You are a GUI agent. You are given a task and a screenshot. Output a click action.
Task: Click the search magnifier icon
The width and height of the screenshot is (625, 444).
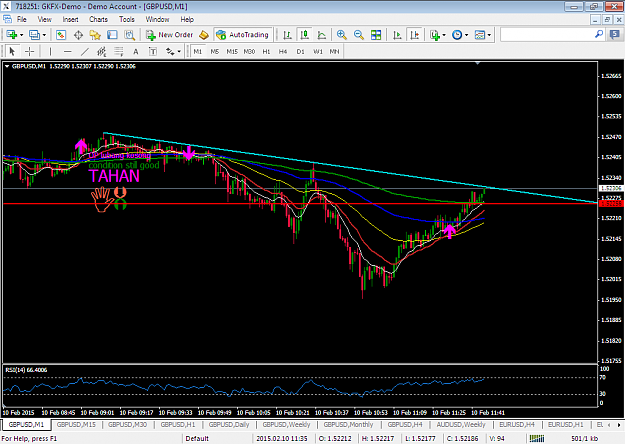tap(599, 34)
